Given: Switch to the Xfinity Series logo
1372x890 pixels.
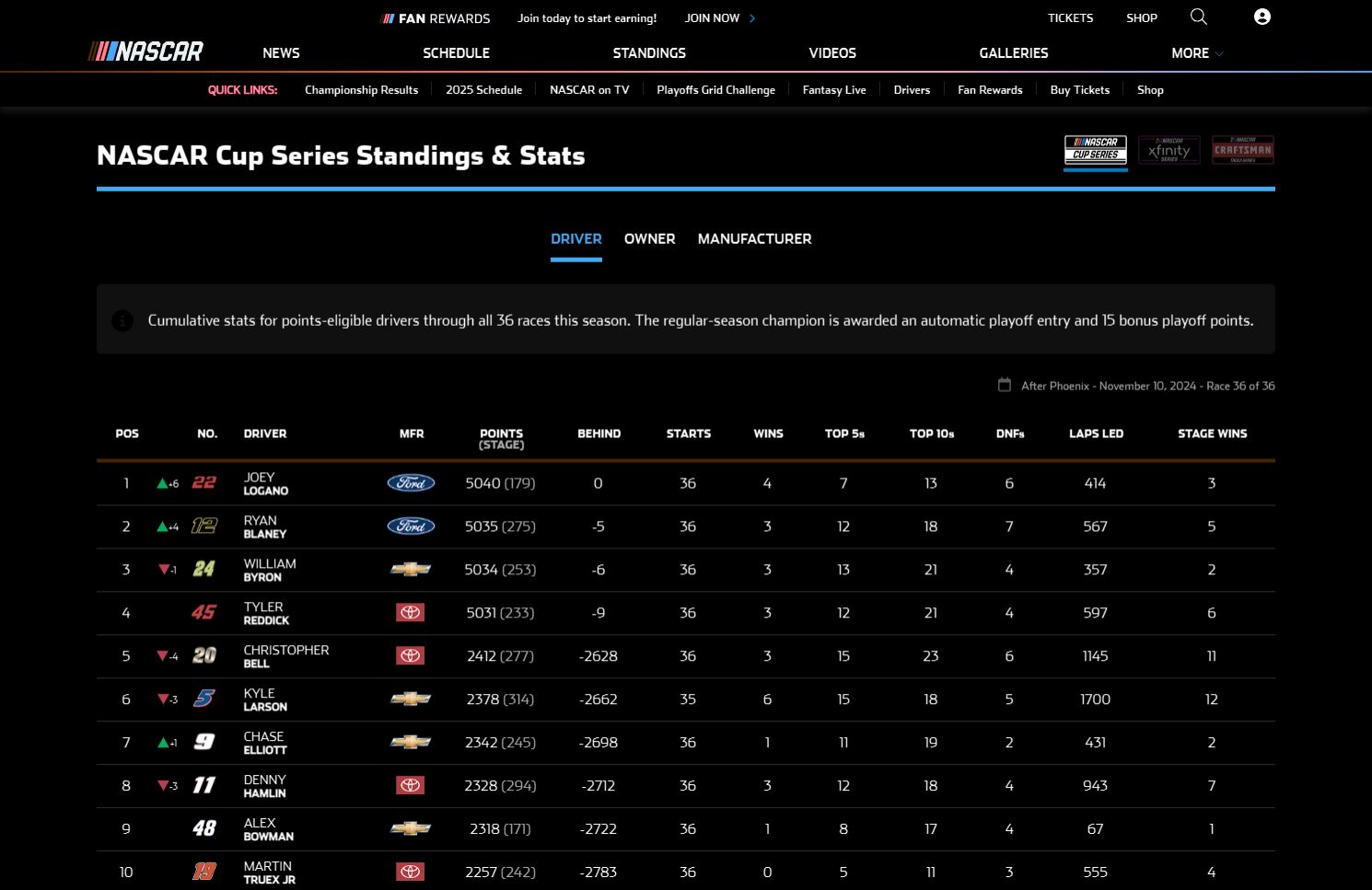Looking at the screenshot, I should click(1169, 149).
